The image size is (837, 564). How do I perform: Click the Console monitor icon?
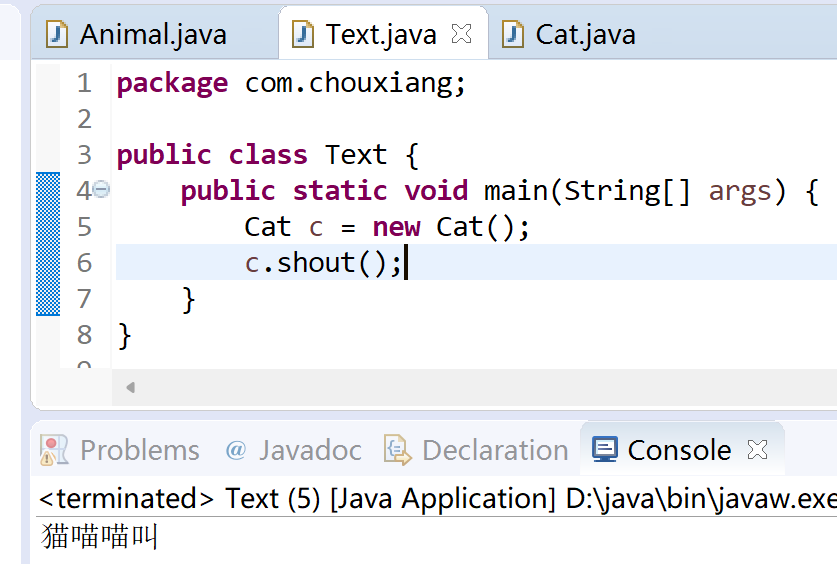pos(605,449)
